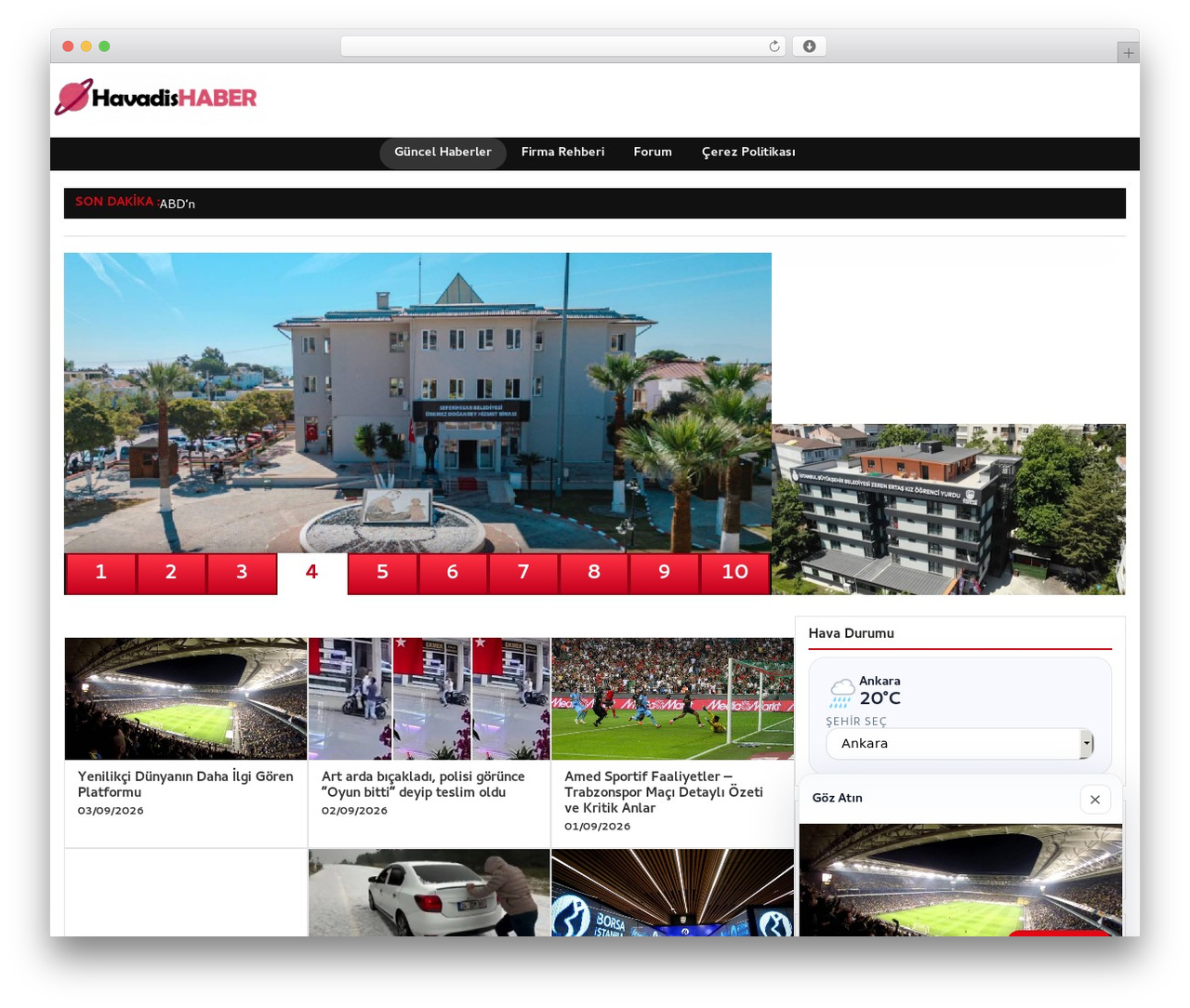
Task: Go to the Forum menu item
Action: click(653, 153)
